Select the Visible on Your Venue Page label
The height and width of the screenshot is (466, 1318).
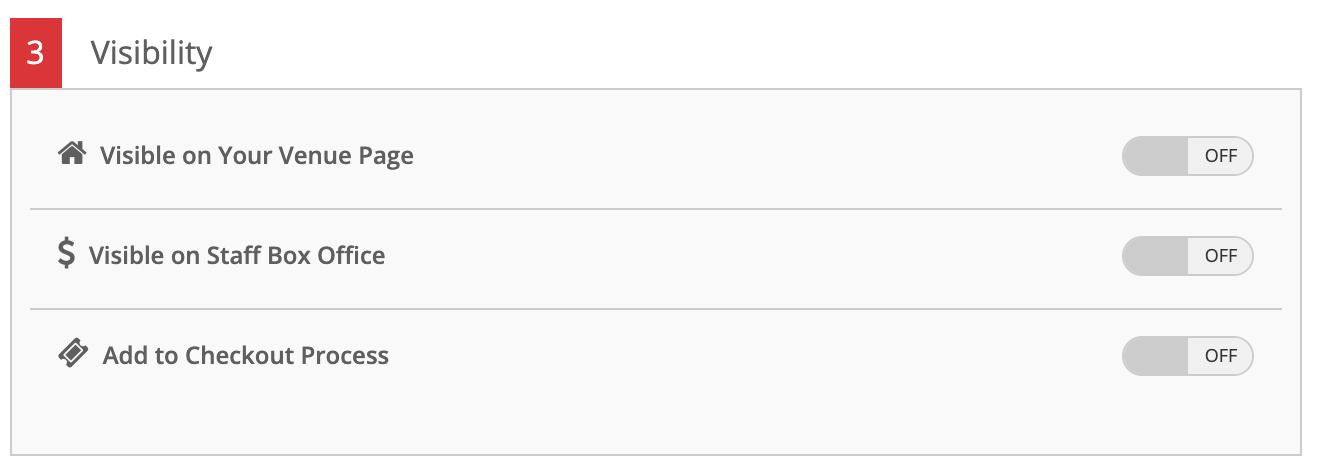[257, 156]
